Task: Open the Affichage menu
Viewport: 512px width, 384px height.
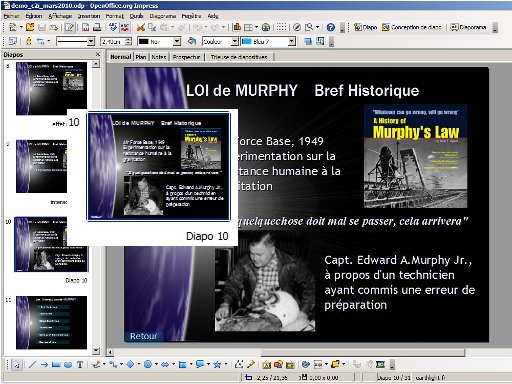Action: (x=60, y=16)
